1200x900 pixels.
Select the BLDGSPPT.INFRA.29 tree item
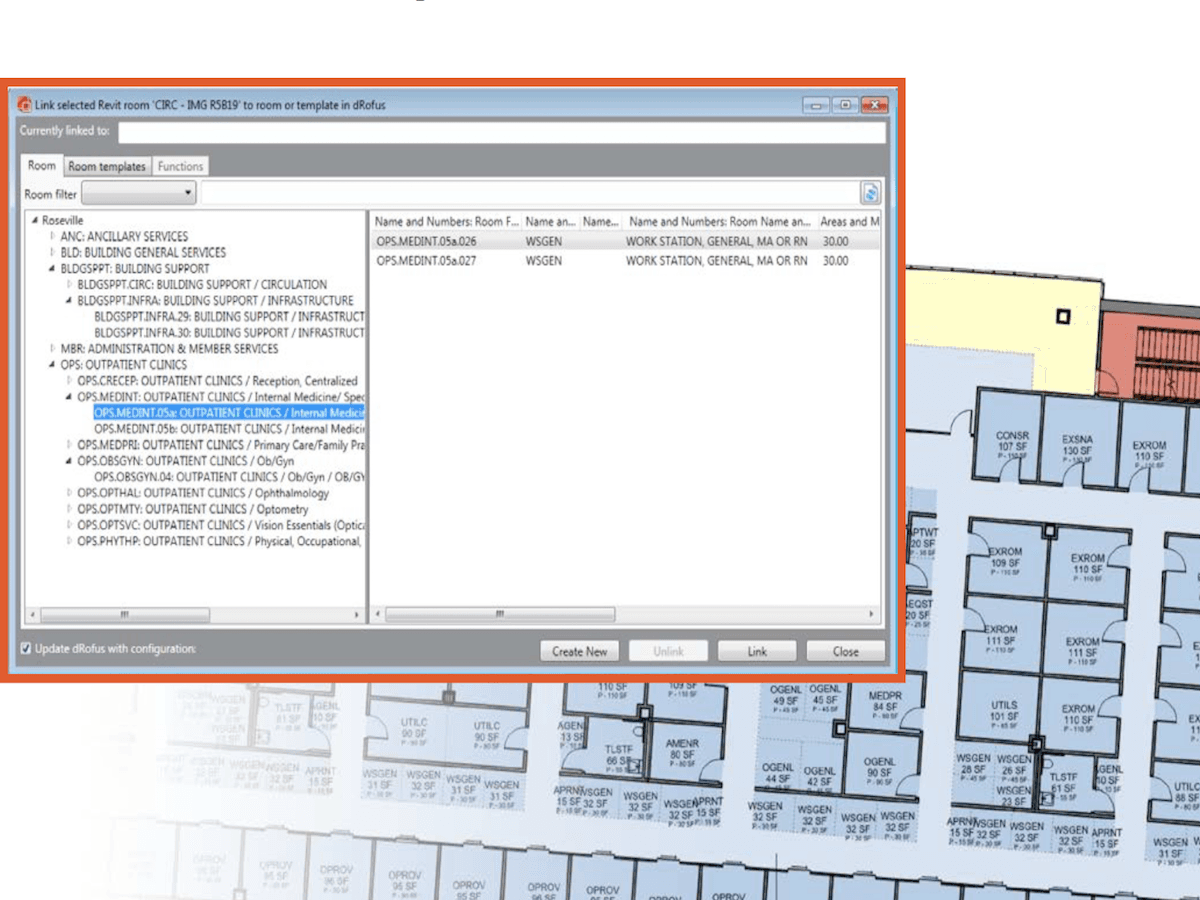pyautogui.click(x=229, y=316)
